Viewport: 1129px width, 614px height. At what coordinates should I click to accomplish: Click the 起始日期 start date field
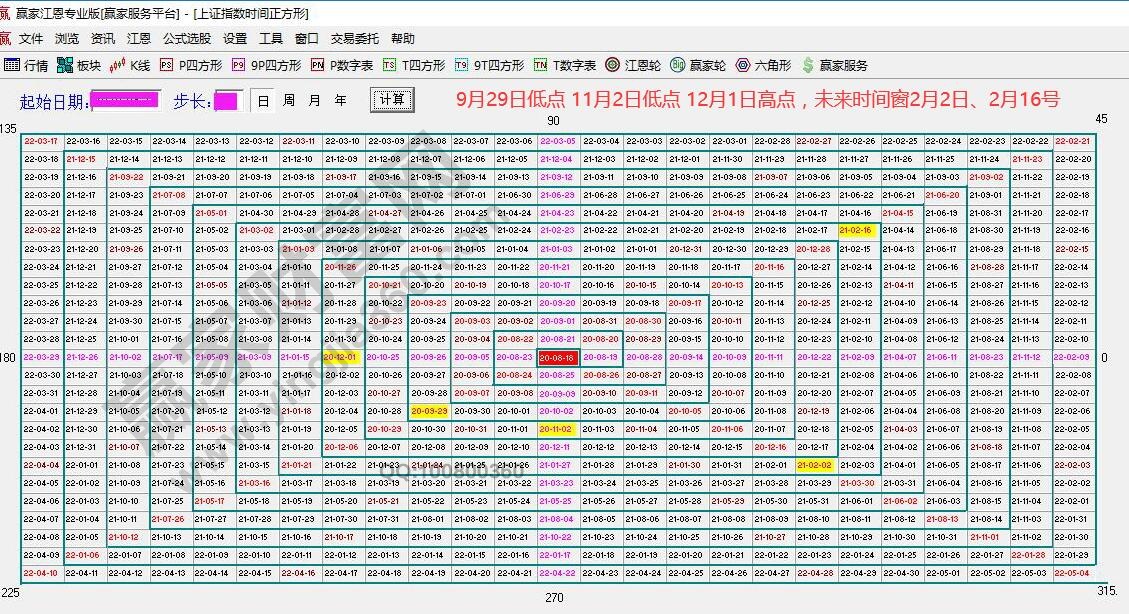point(125,101)
